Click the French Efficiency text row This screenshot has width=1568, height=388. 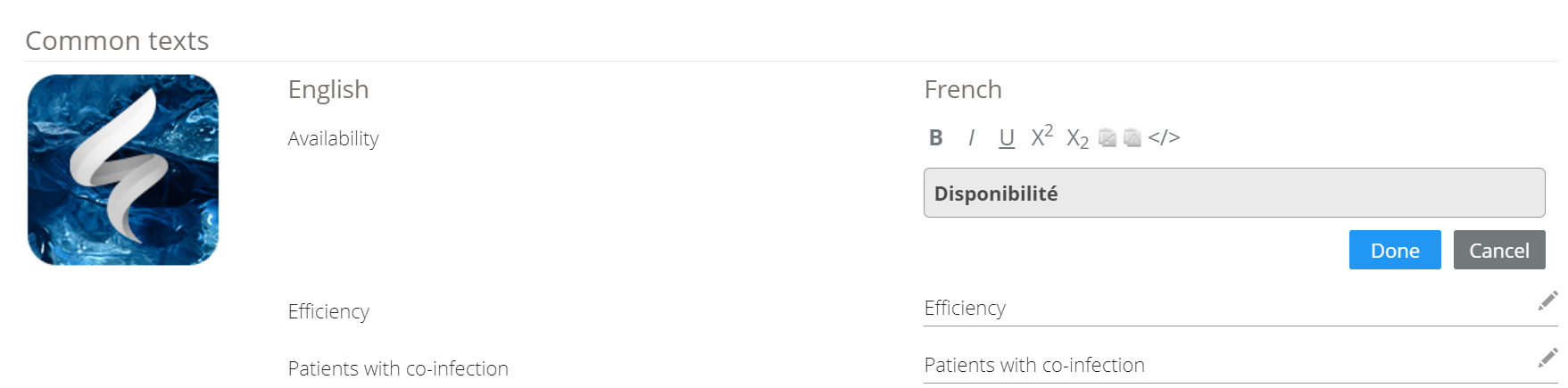(x=965, y=309)
